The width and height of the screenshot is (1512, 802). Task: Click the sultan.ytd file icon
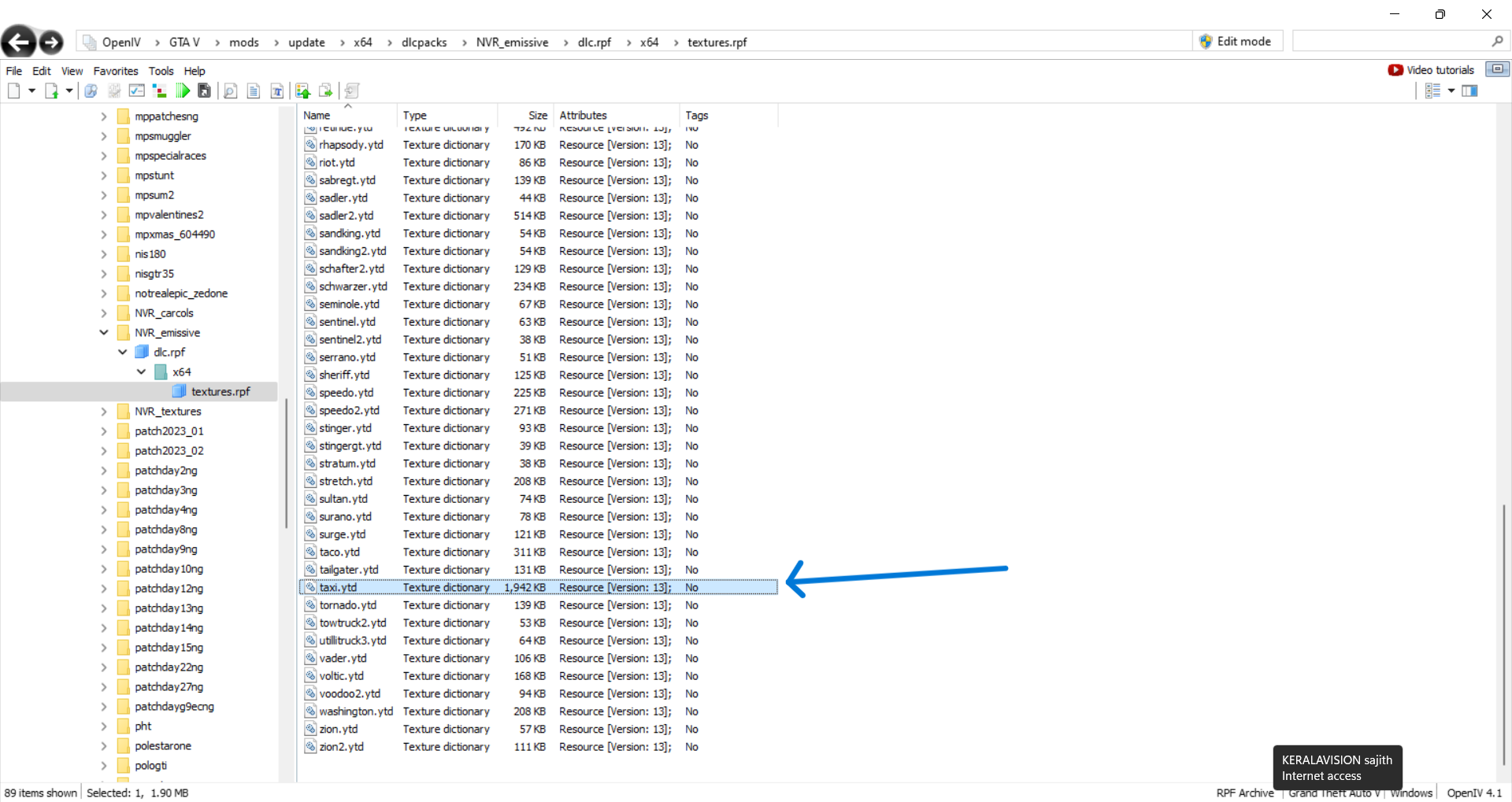(x=310, y=498)
